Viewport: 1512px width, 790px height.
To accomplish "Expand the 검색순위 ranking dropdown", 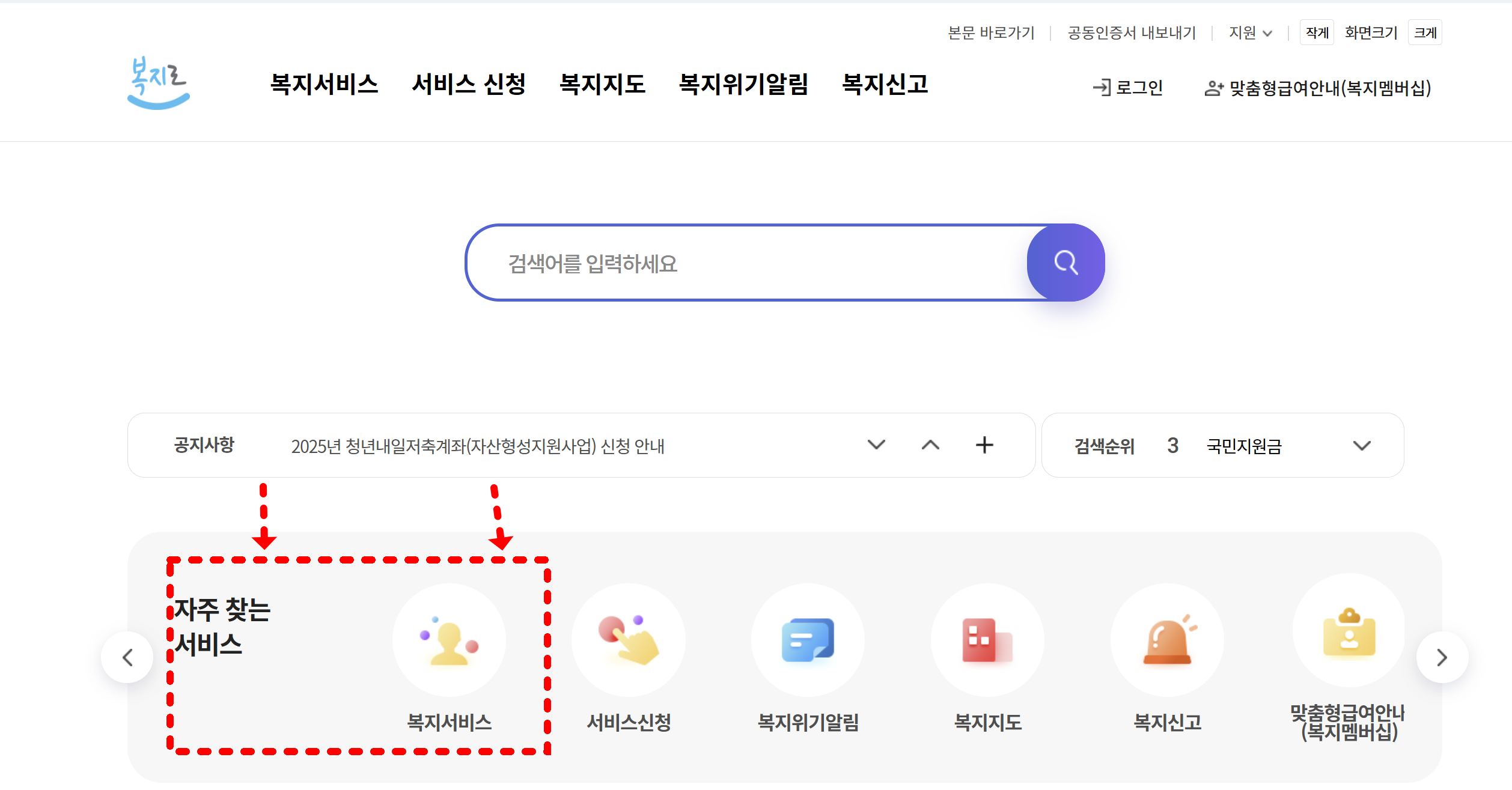I will (1362, 446).
